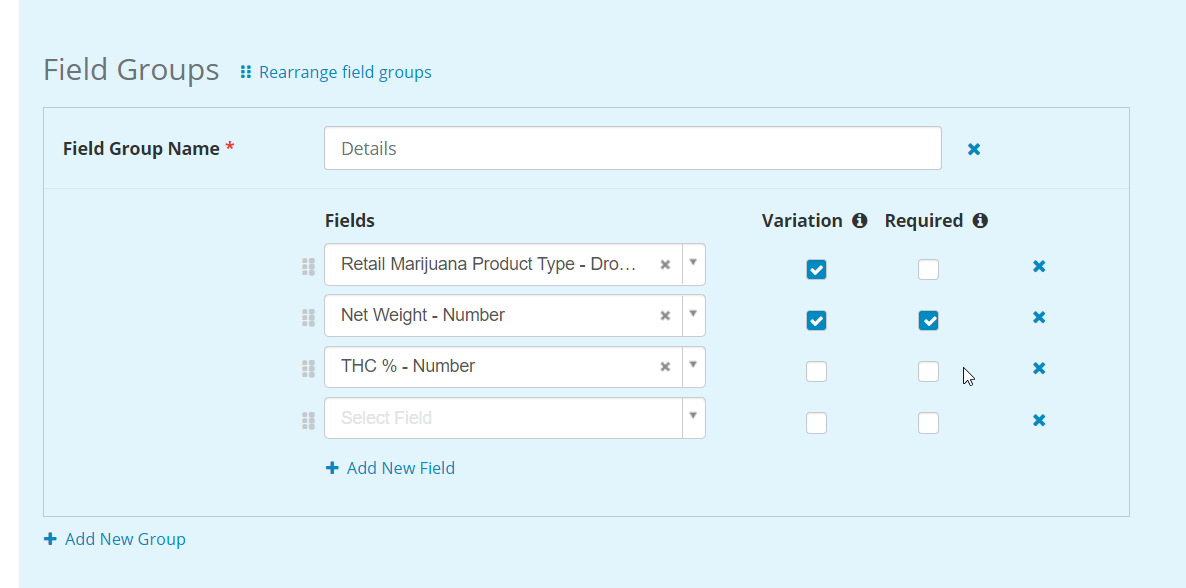Click the drag icon beside Rearrange field groups
The height and width of the screenshot is (588, 1186).
245,72
